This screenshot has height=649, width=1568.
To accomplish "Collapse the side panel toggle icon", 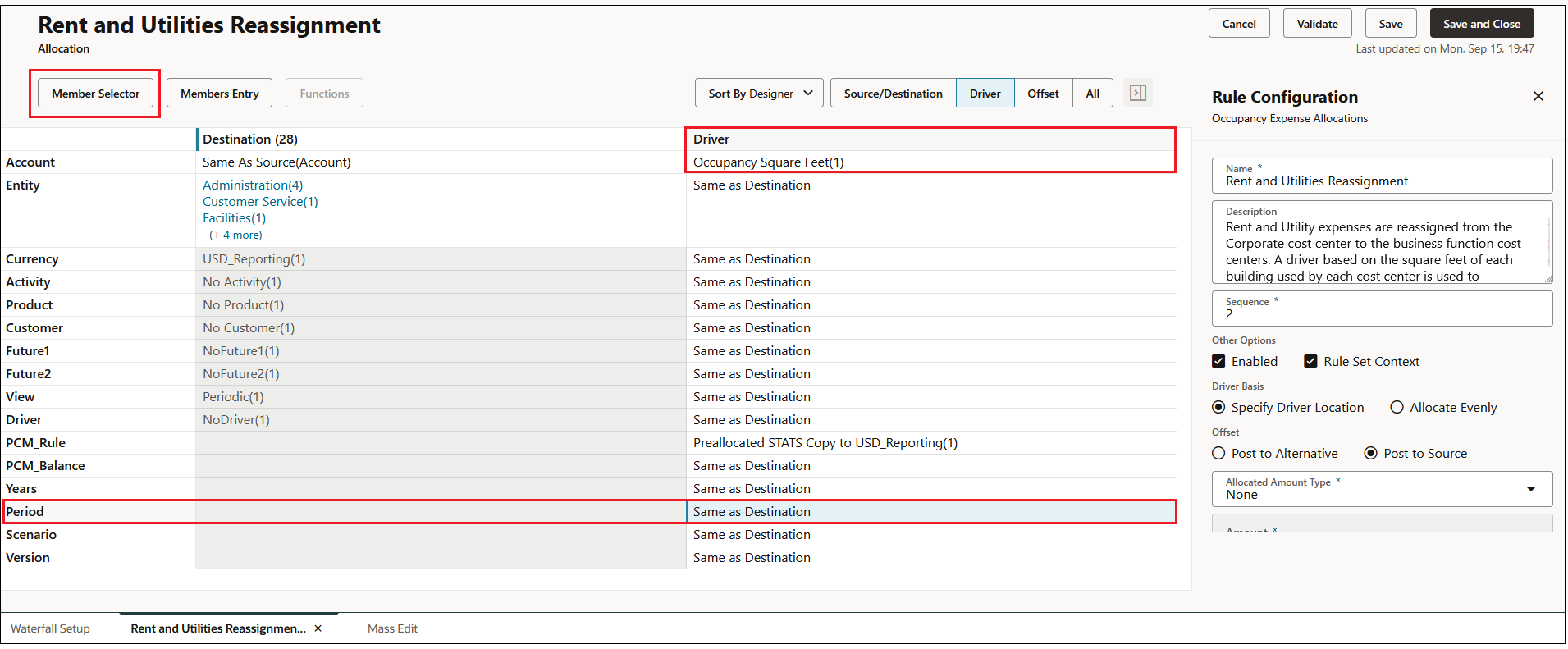I will pyautogui.click(x=1137, y=93).
